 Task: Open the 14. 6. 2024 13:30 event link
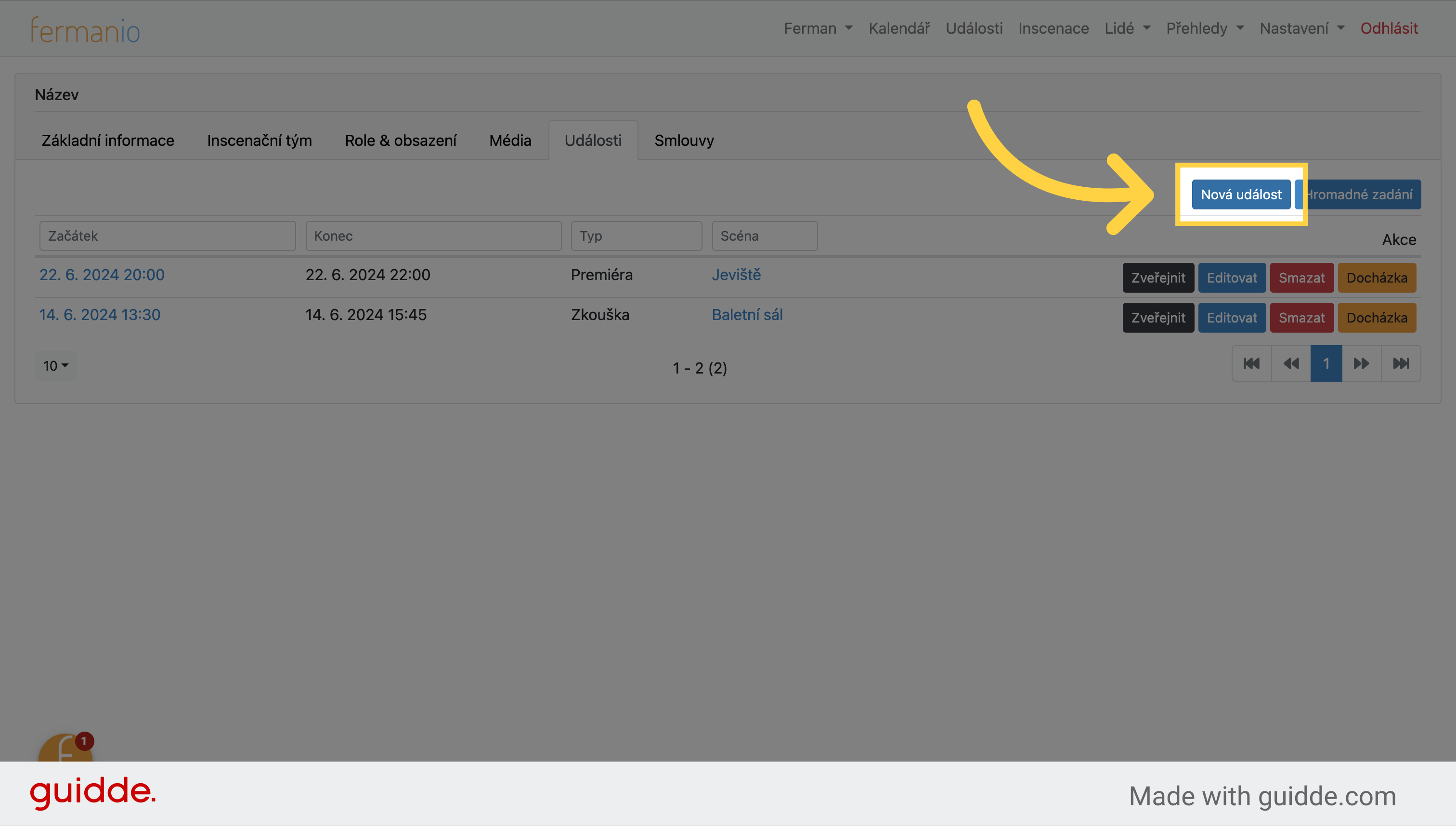[x=100, y=315]
